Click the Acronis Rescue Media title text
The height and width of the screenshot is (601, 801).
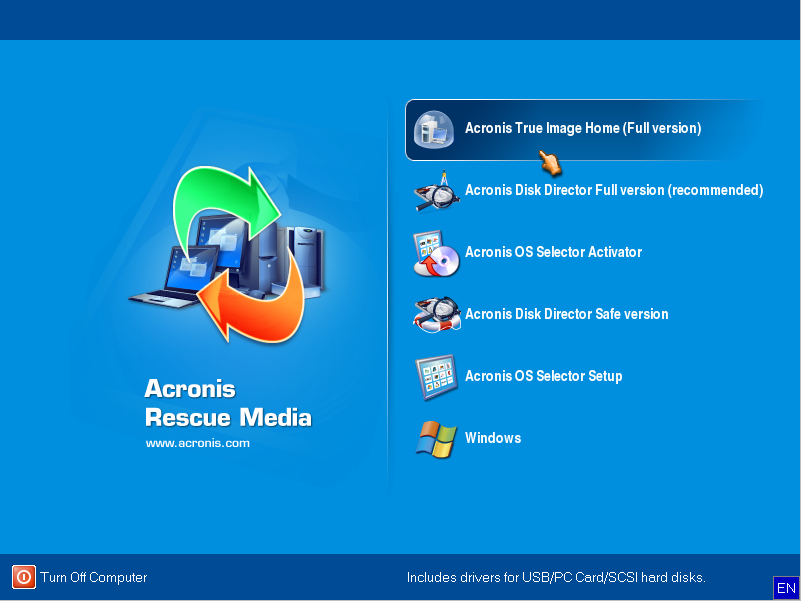(x=228, y=403)
